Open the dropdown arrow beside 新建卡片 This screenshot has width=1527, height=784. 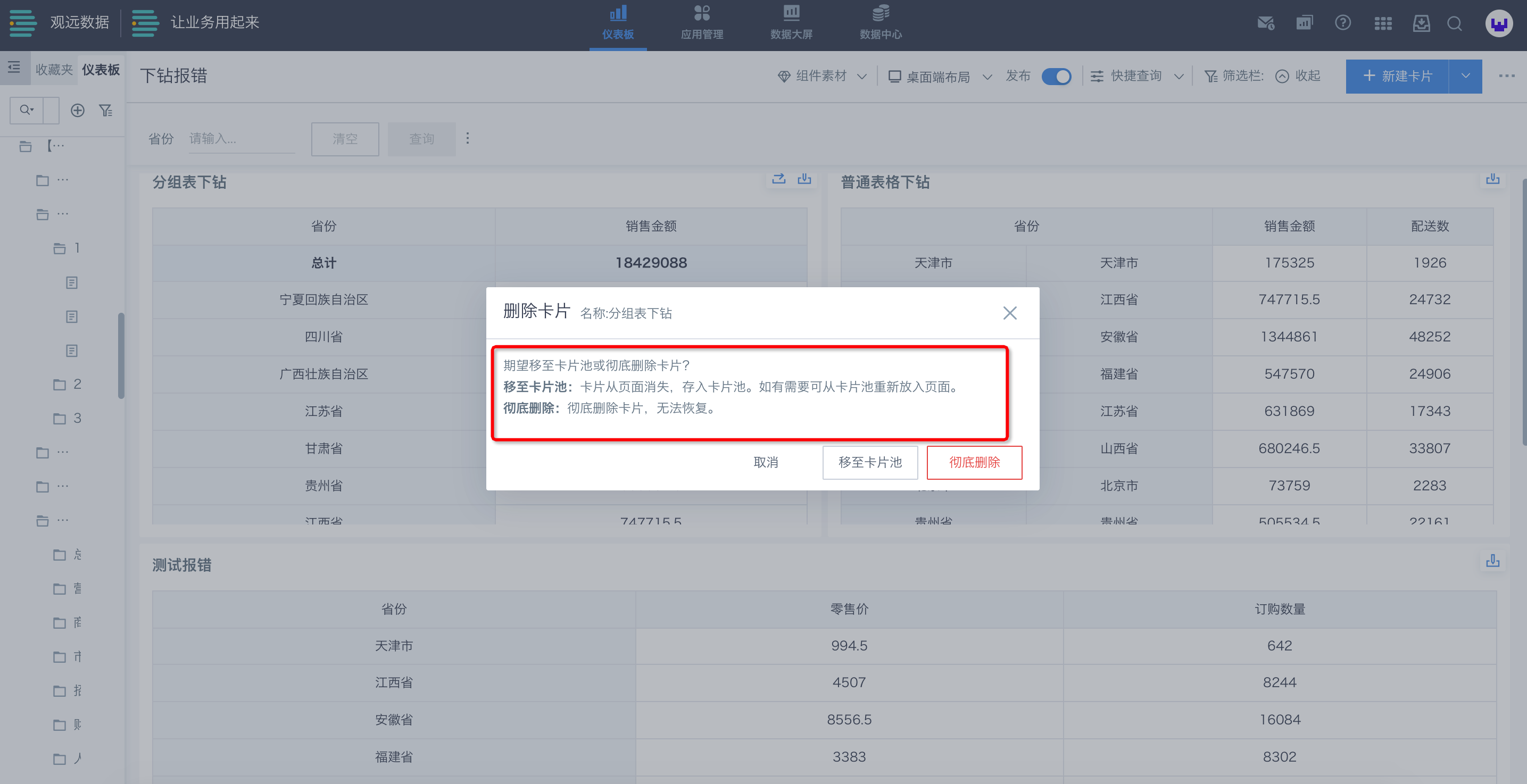point(1465,77)
